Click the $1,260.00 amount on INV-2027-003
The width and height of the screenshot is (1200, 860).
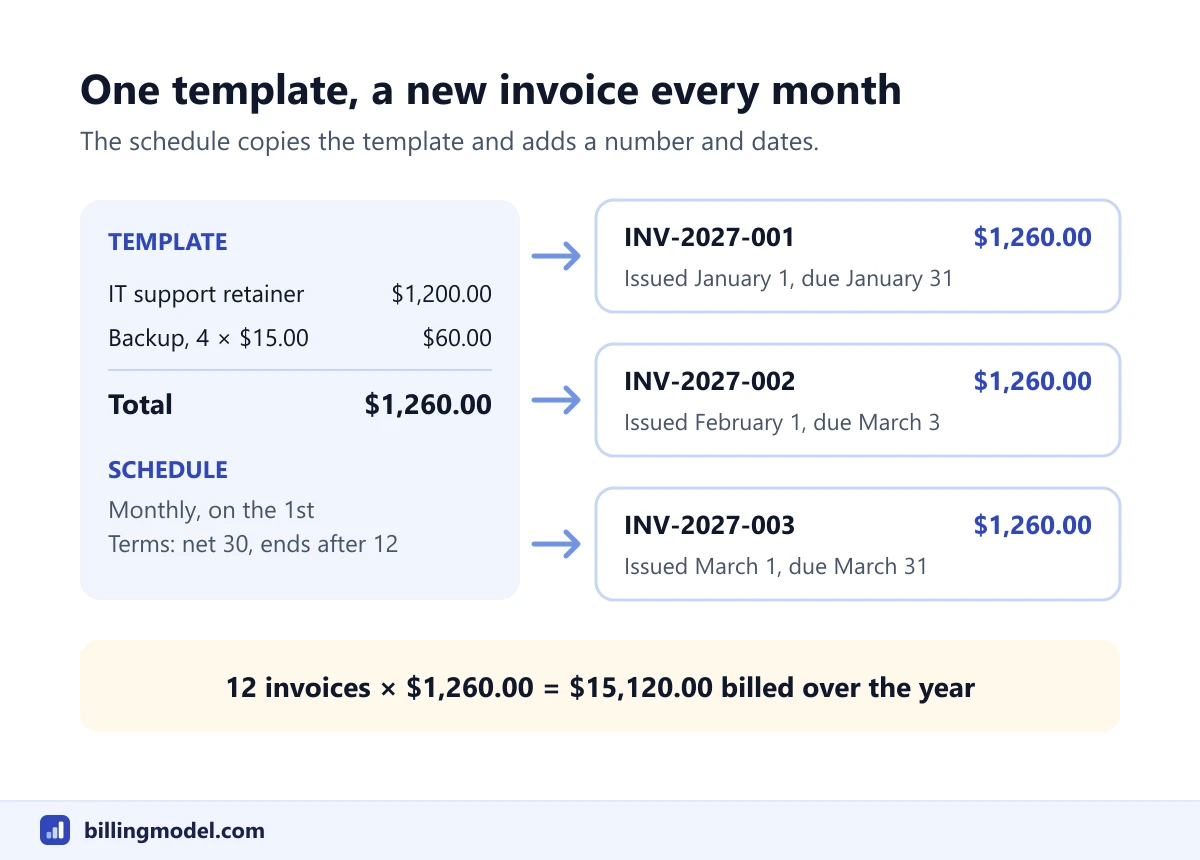[1033, 525]
